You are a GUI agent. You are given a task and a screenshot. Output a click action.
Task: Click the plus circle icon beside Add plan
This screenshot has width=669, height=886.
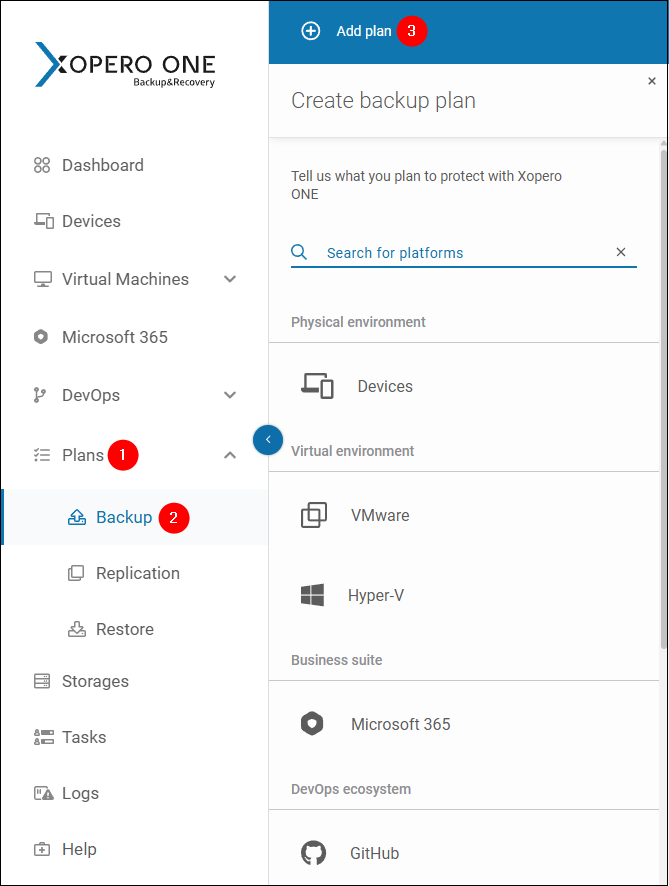(x=310, y=31)
